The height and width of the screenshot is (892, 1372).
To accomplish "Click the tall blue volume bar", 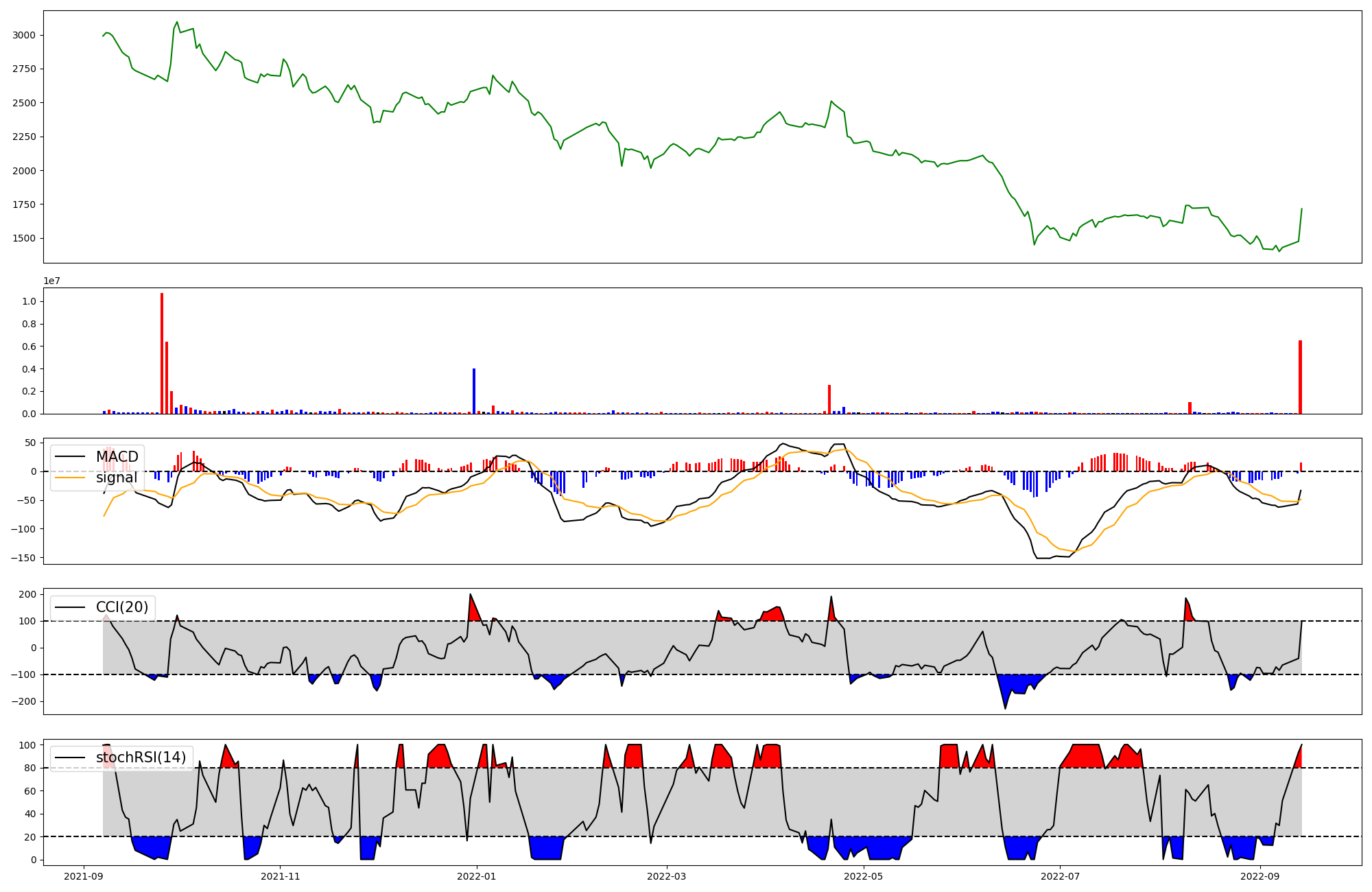I will pyautogui.click(x=474, y=391).
